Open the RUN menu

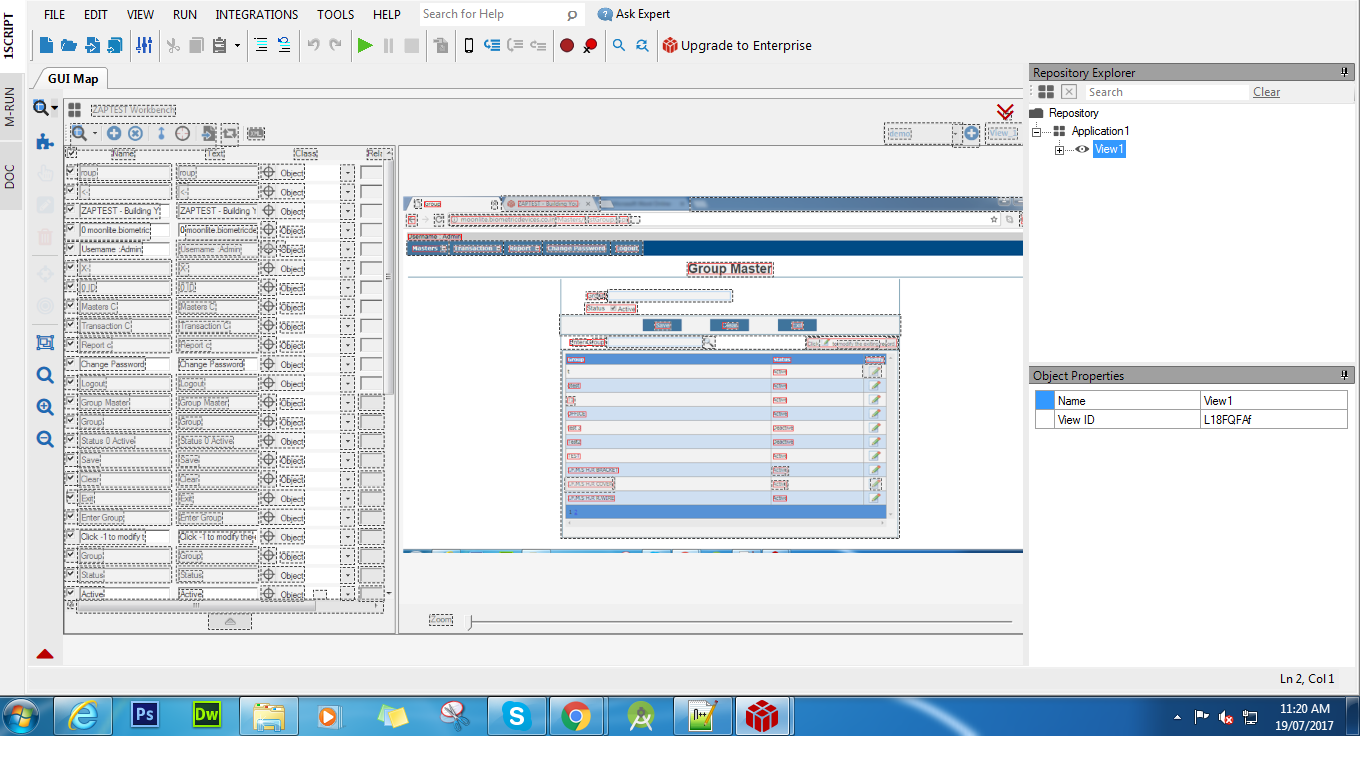click(x=185, y=14)
